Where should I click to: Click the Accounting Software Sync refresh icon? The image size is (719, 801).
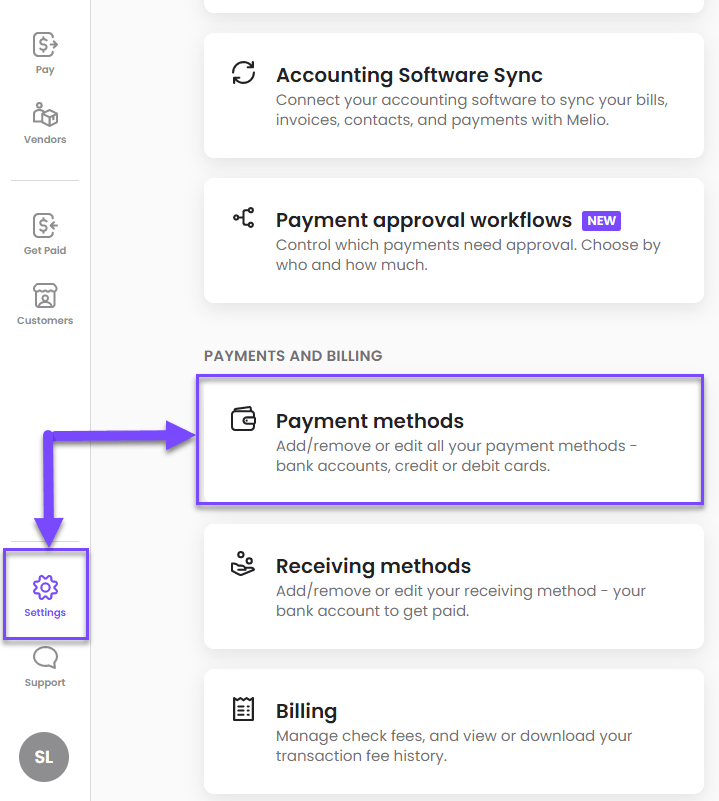pos(244,73)
